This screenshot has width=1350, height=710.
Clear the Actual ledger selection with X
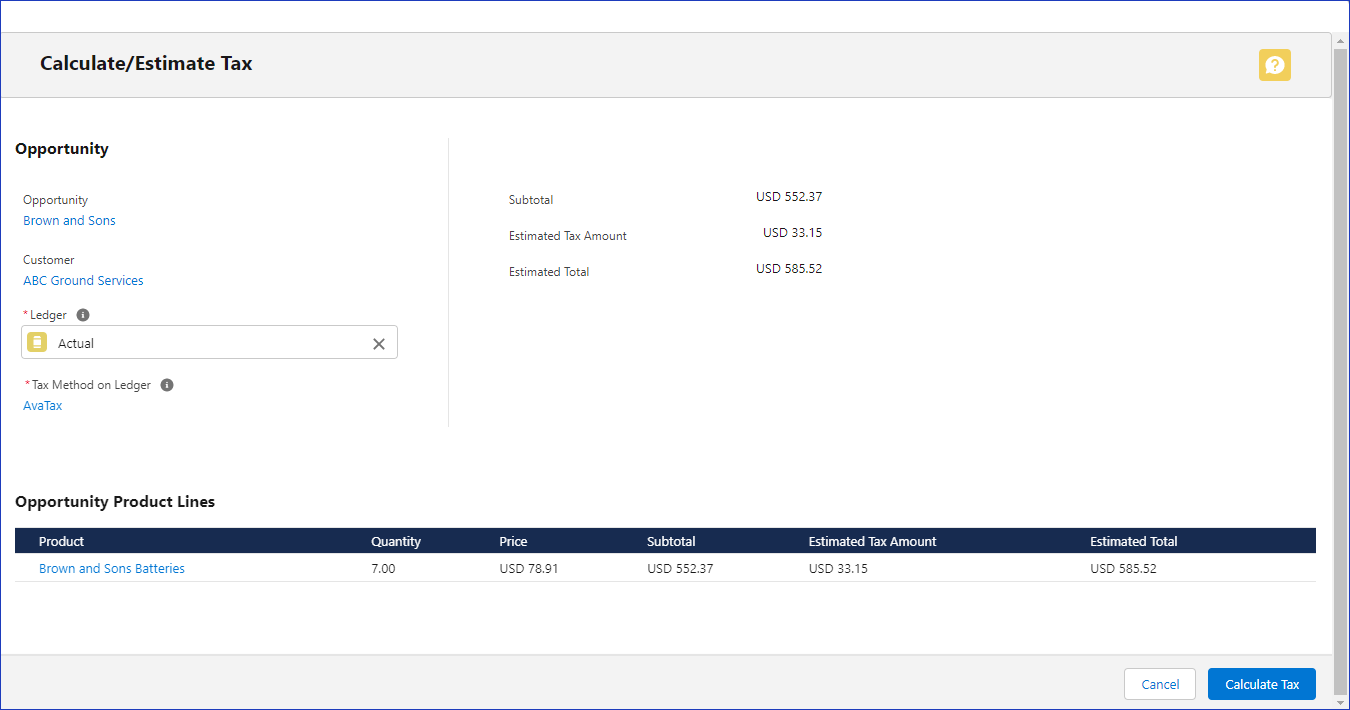click(379, 344)
